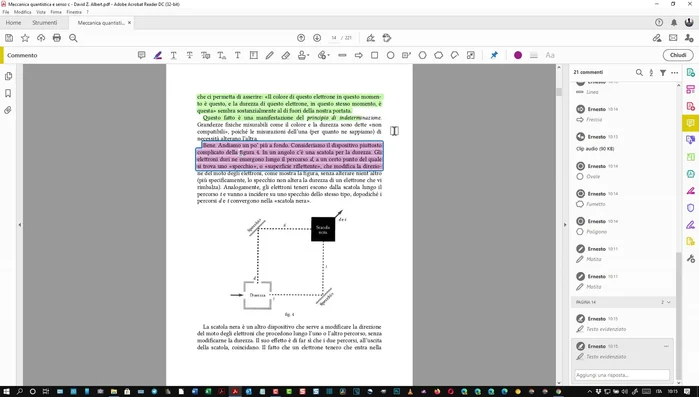Open the purple color picker
The image size is (699, 397).
click(518, 55)
